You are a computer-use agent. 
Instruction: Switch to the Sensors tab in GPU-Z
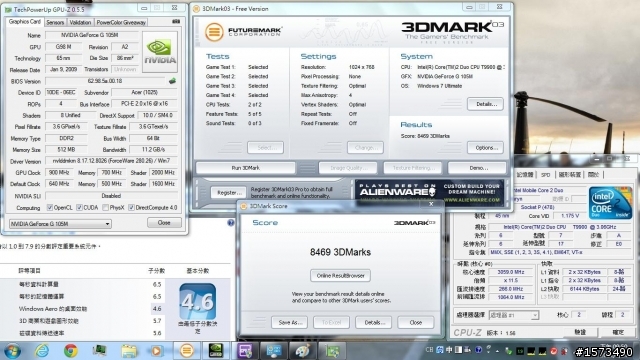pos(55,22)
